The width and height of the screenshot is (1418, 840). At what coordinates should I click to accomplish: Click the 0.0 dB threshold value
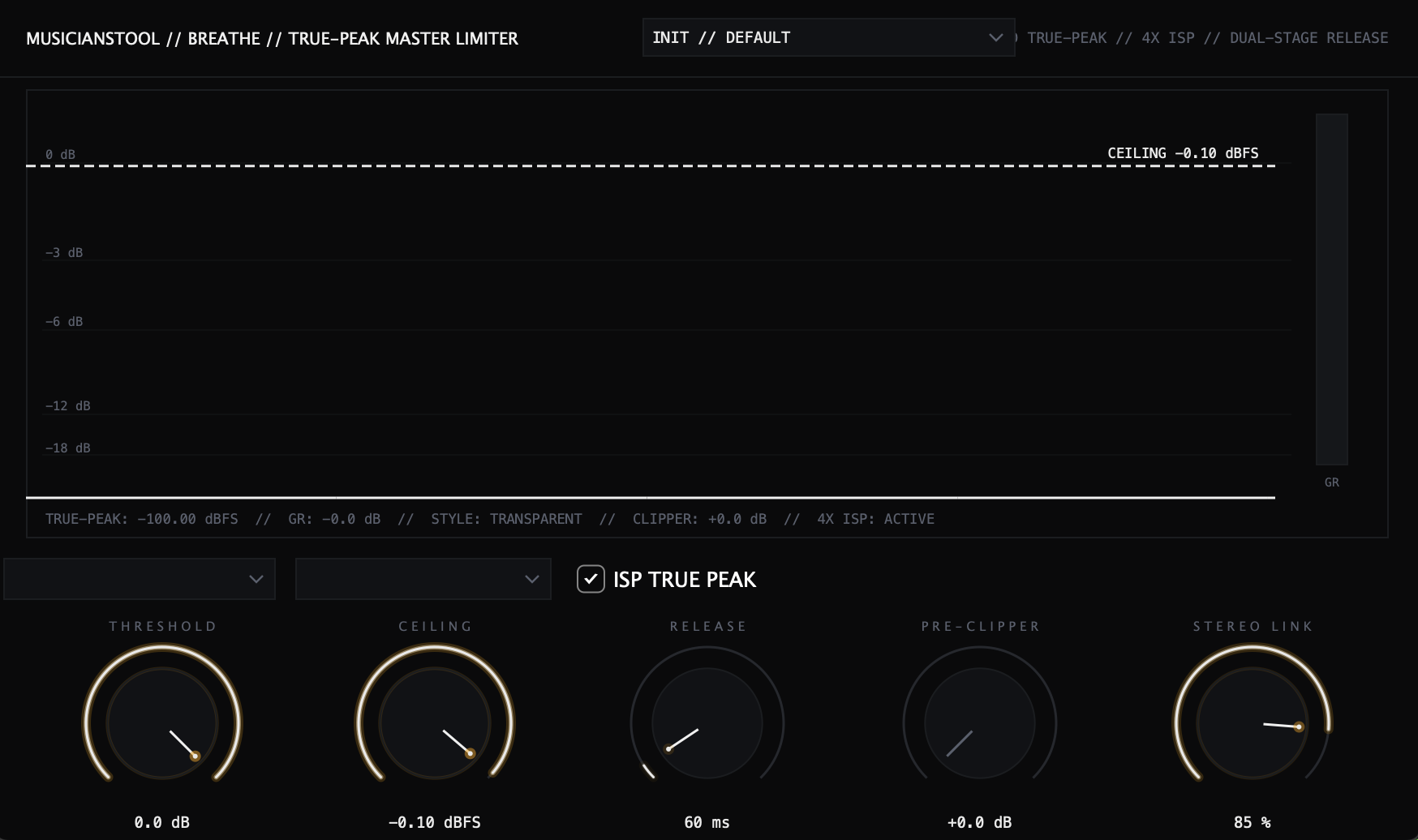pos(162,822)
